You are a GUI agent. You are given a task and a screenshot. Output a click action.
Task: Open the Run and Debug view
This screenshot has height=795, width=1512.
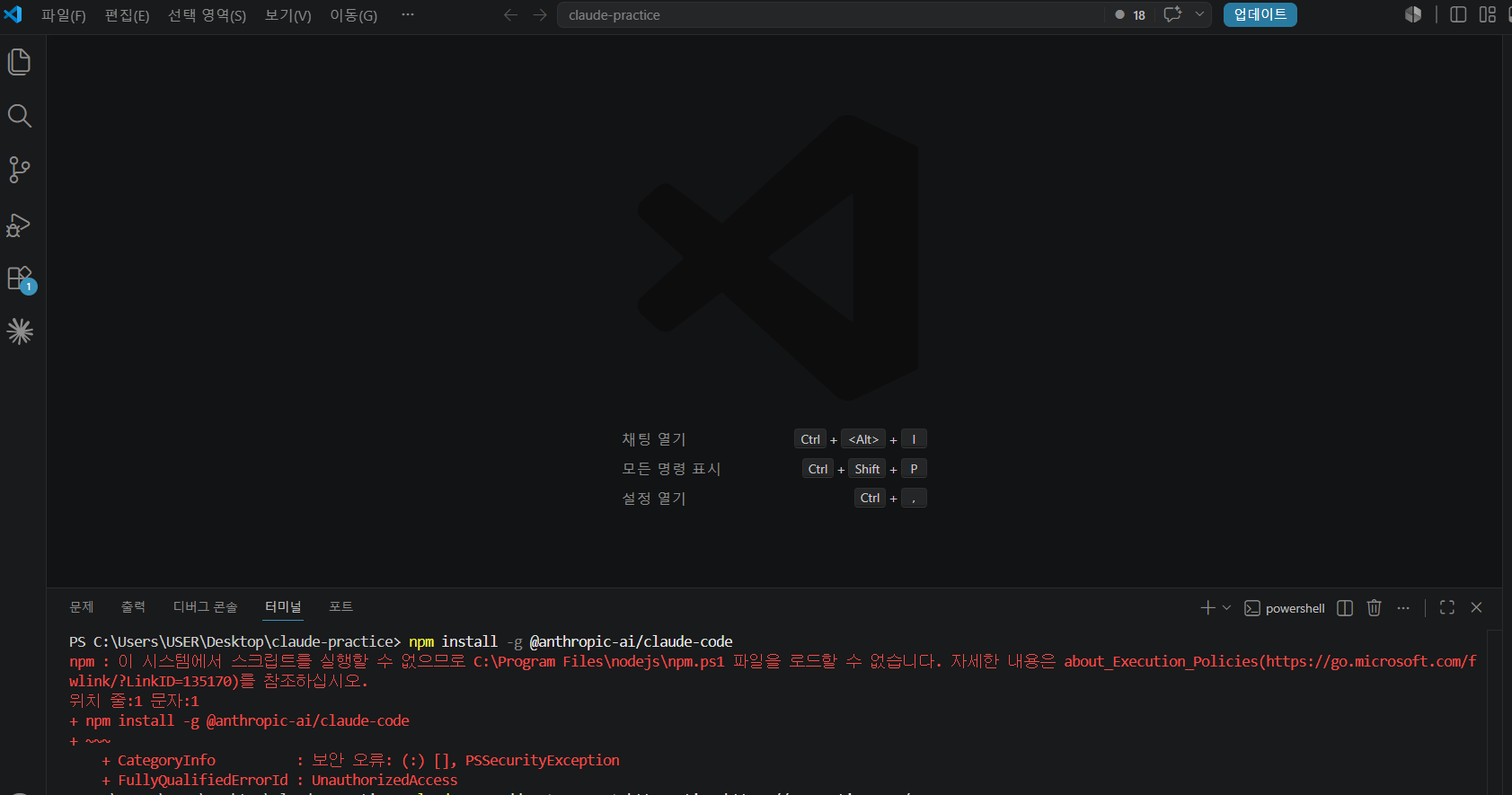coord(20,225)
